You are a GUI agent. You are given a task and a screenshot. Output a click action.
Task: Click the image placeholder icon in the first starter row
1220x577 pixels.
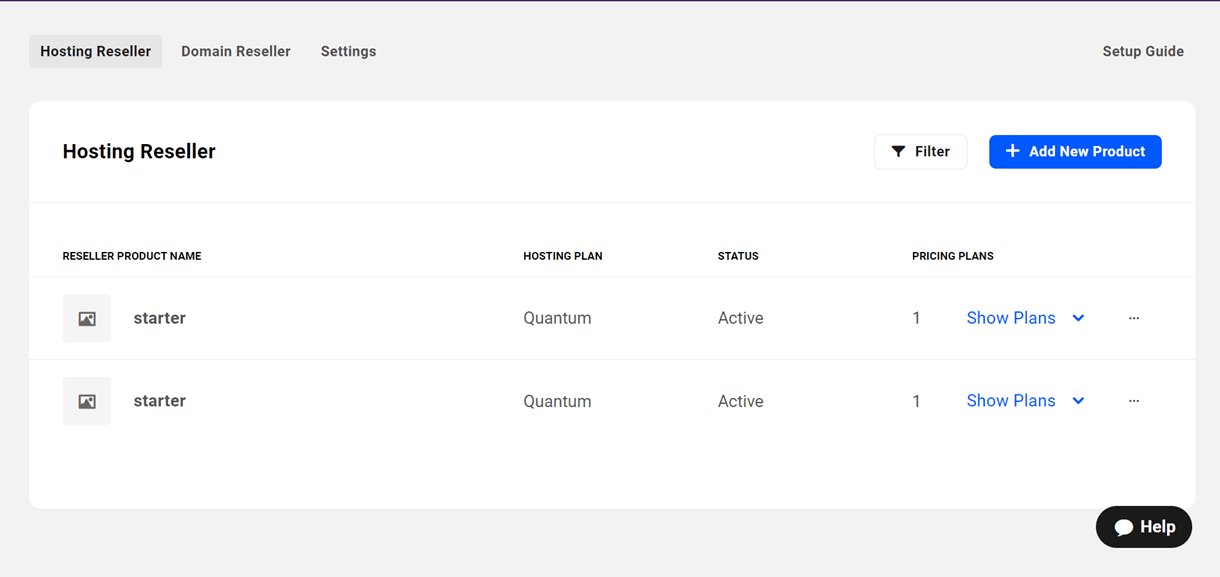click(x=87, y=319)
